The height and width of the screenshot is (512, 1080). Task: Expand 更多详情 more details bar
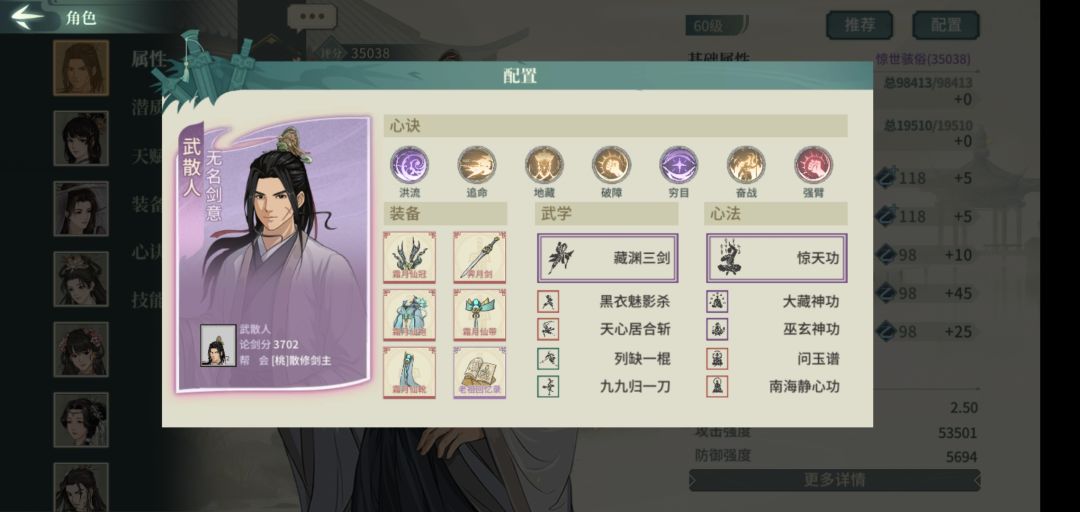click(x=834, y=480)
